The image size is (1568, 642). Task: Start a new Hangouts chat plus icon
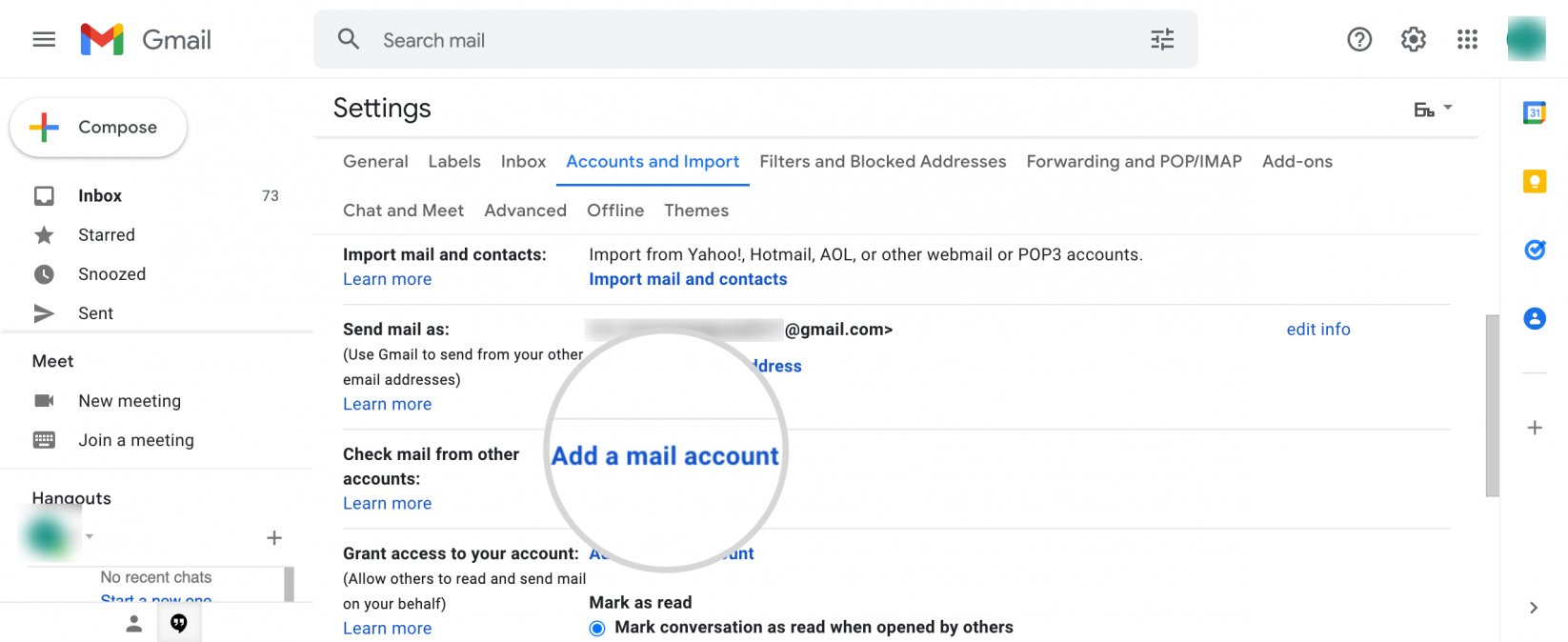274,538
